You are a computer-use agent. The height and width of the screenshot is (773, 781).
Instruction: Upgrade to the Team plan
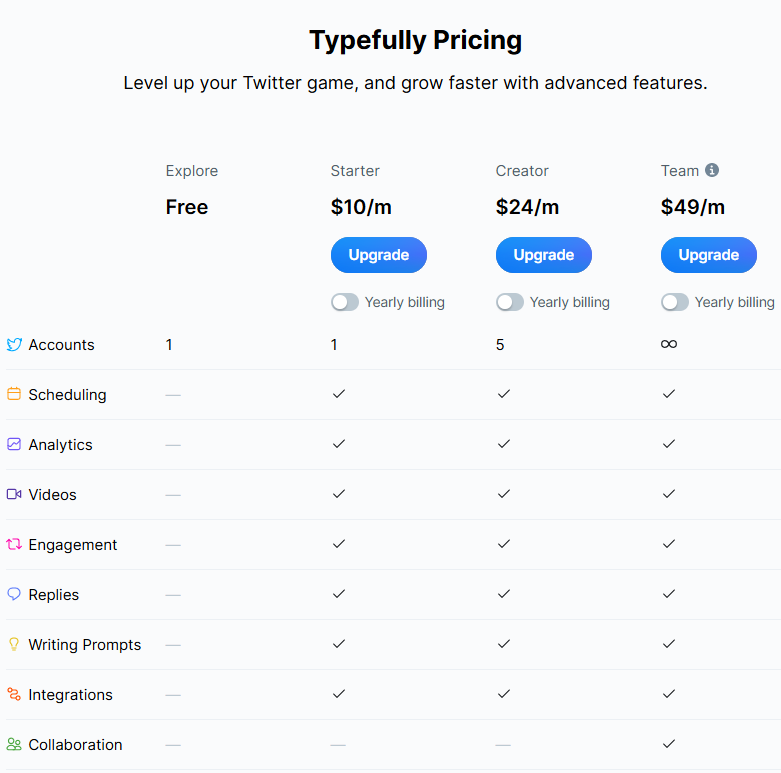(709, 255)
